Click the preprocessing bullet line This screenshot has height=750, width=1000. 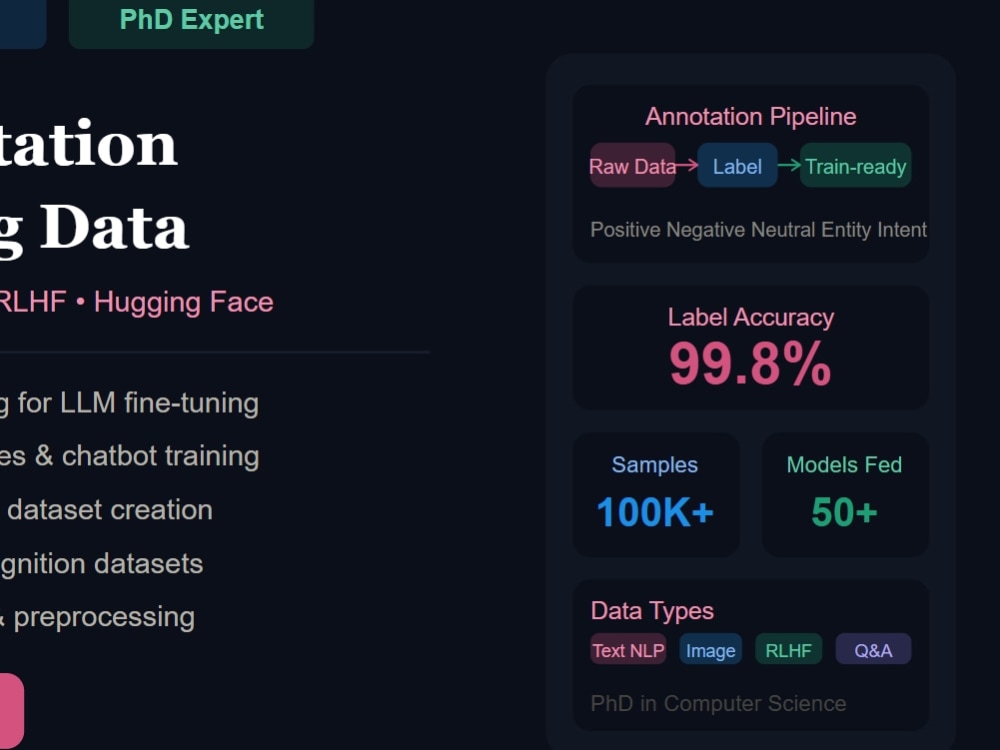point(98,617)
